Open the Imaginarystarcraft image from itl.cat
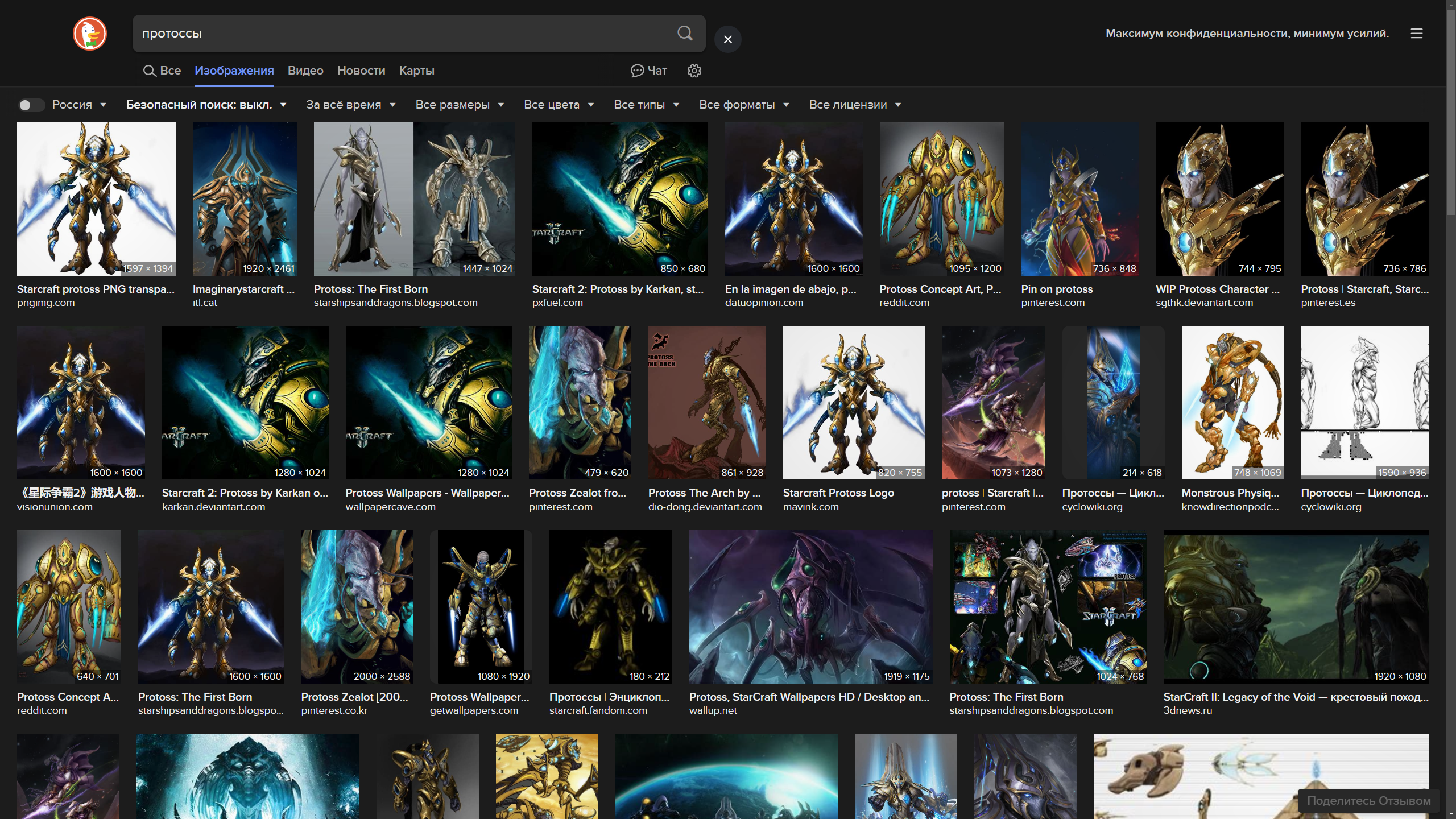Viewport: 1456px width, 819px height. [245, 199]
